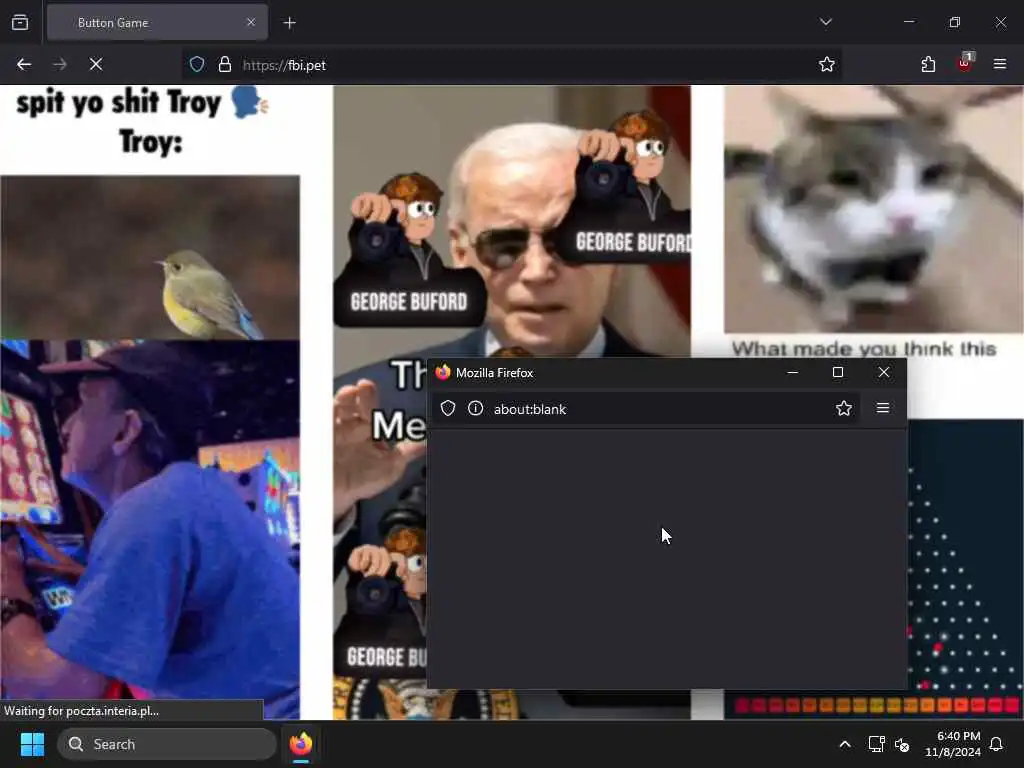
Task: Open a new tab with plus button
Action: tap(289, 23)
